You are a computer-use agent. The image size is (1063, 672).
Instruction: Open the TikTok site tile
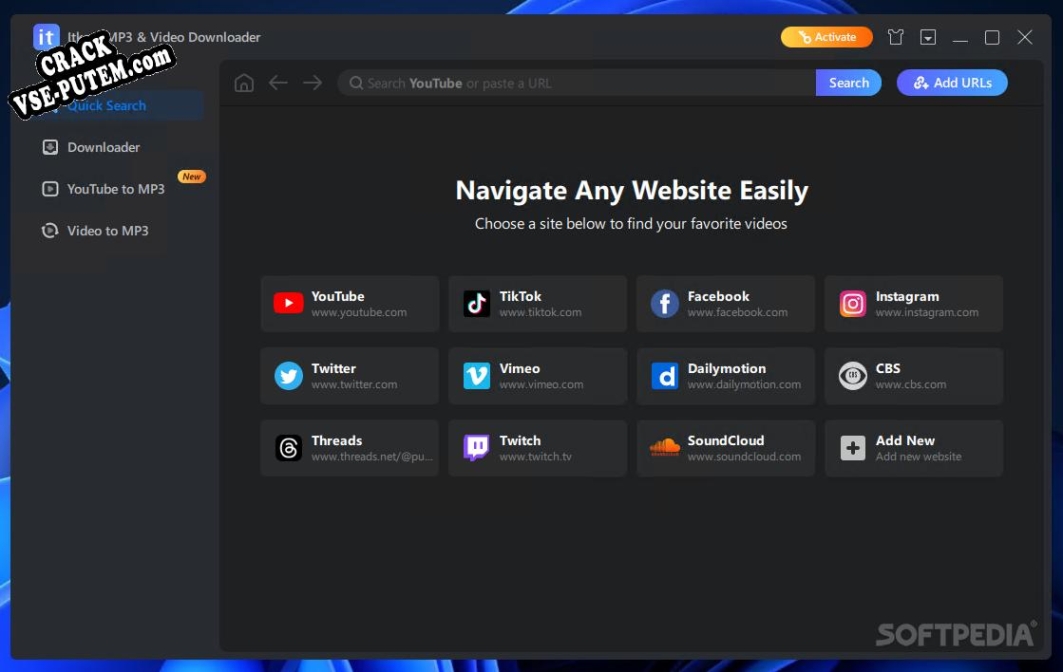538,304
